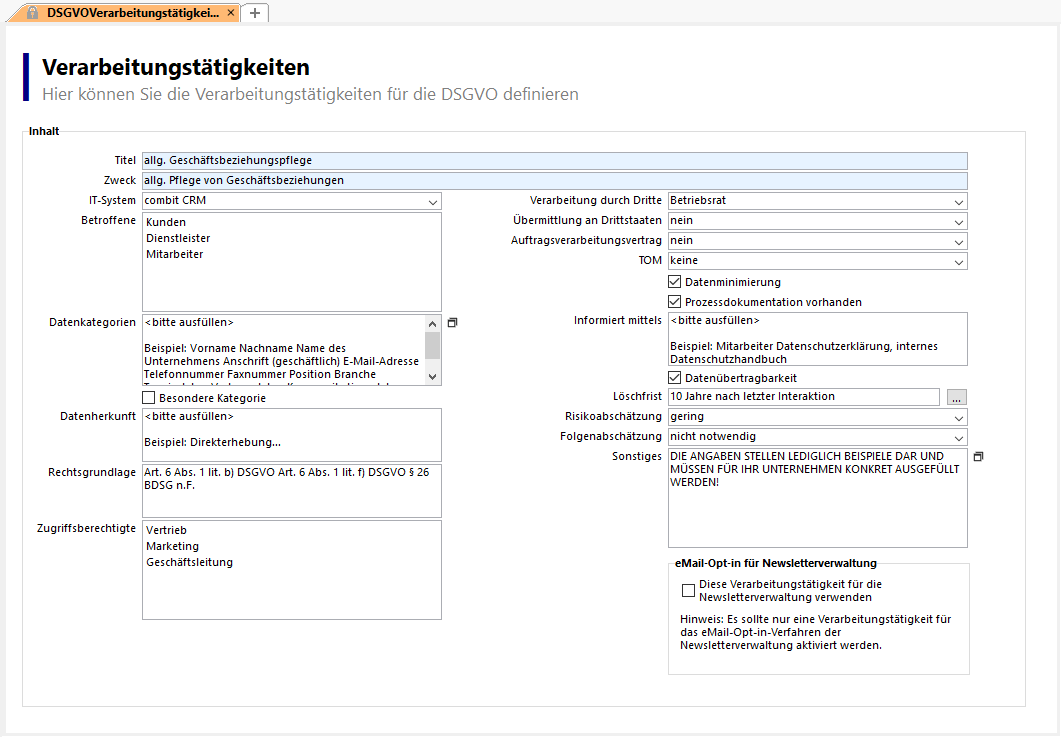The height and width of the screenshot is (737, 1061).
Task: Expand the Verarbeitung durch Dritte dropdown
Action: coord(958,201)
